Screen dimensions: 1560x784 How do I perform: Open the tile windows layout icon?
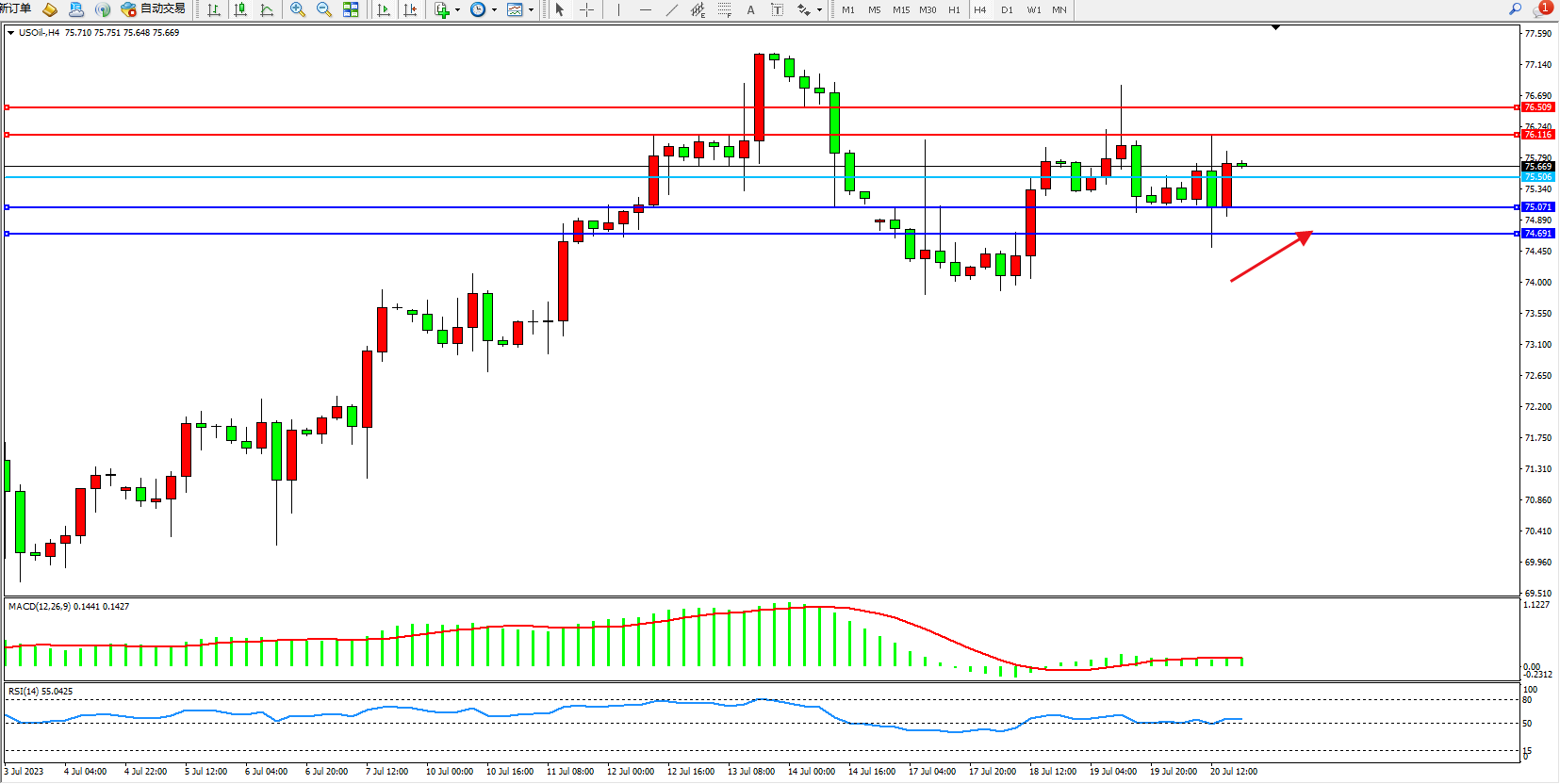coord(351,9)
